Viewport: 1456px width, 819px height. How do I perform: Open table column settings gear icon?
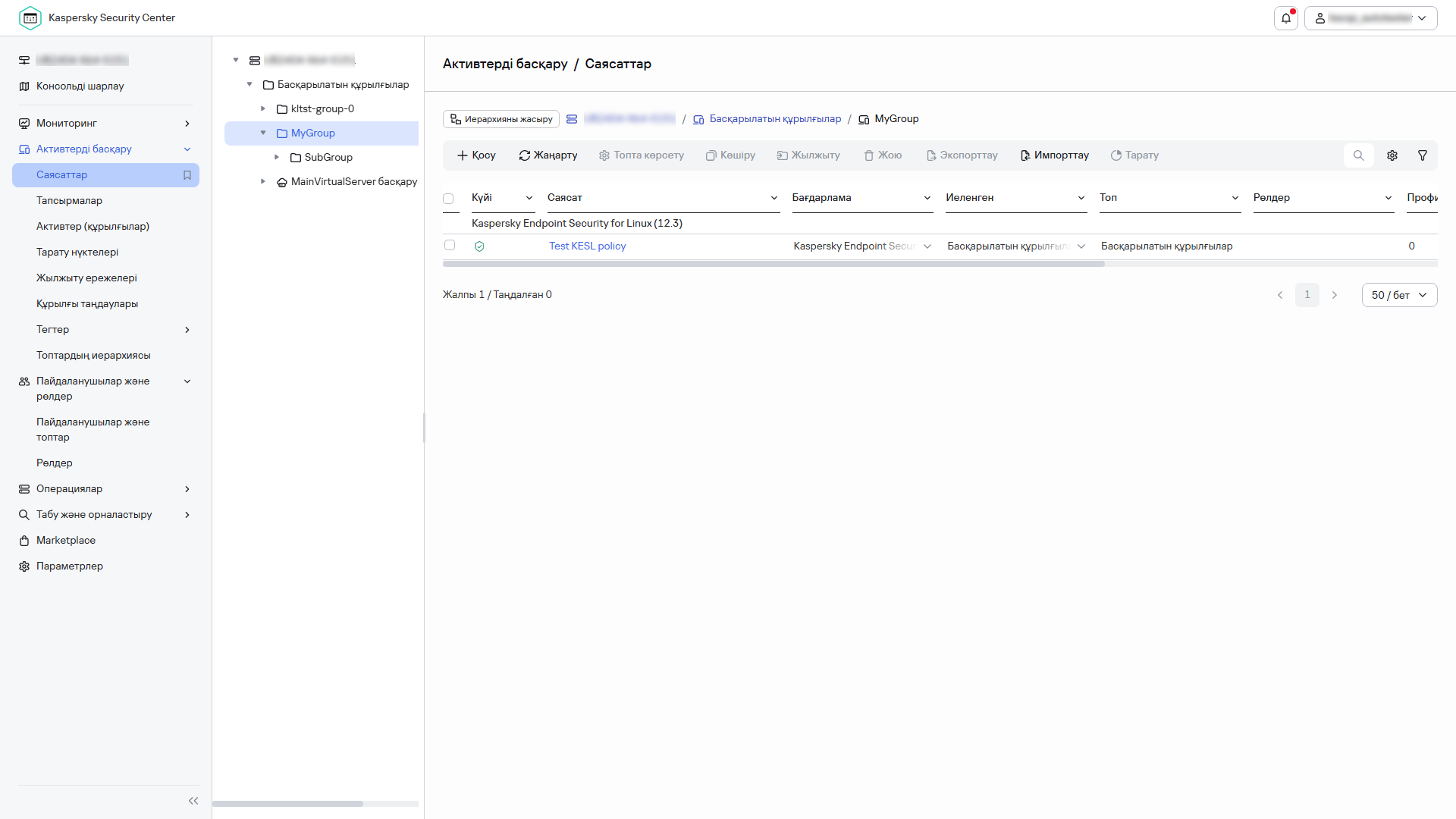(x=1392, y=155)
